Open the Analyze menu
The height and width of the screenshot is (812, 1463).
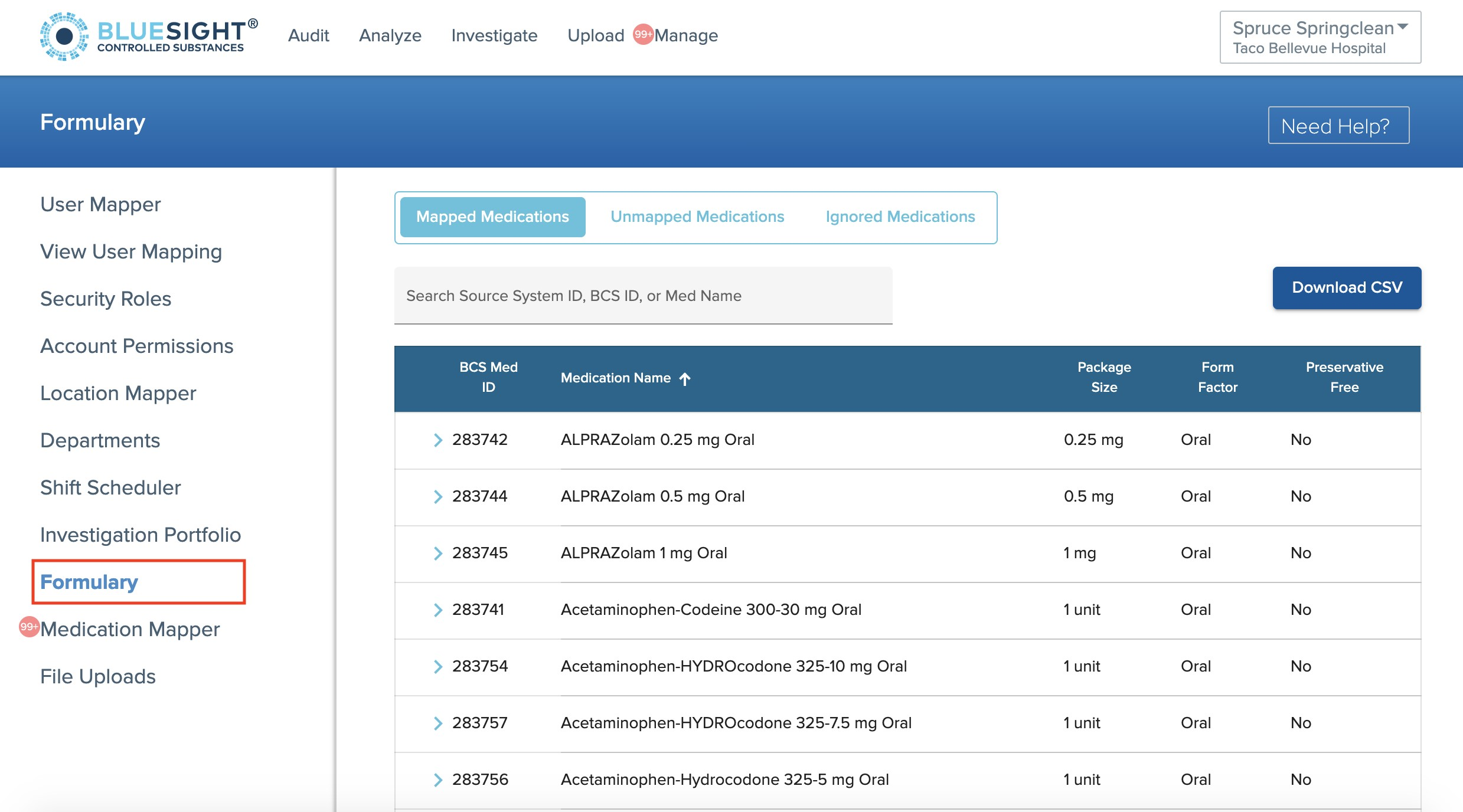390,35
